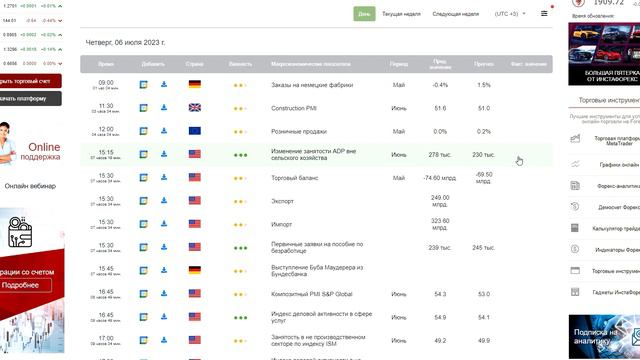Click Розничные продажи indicator name

[x=299, y=131]
